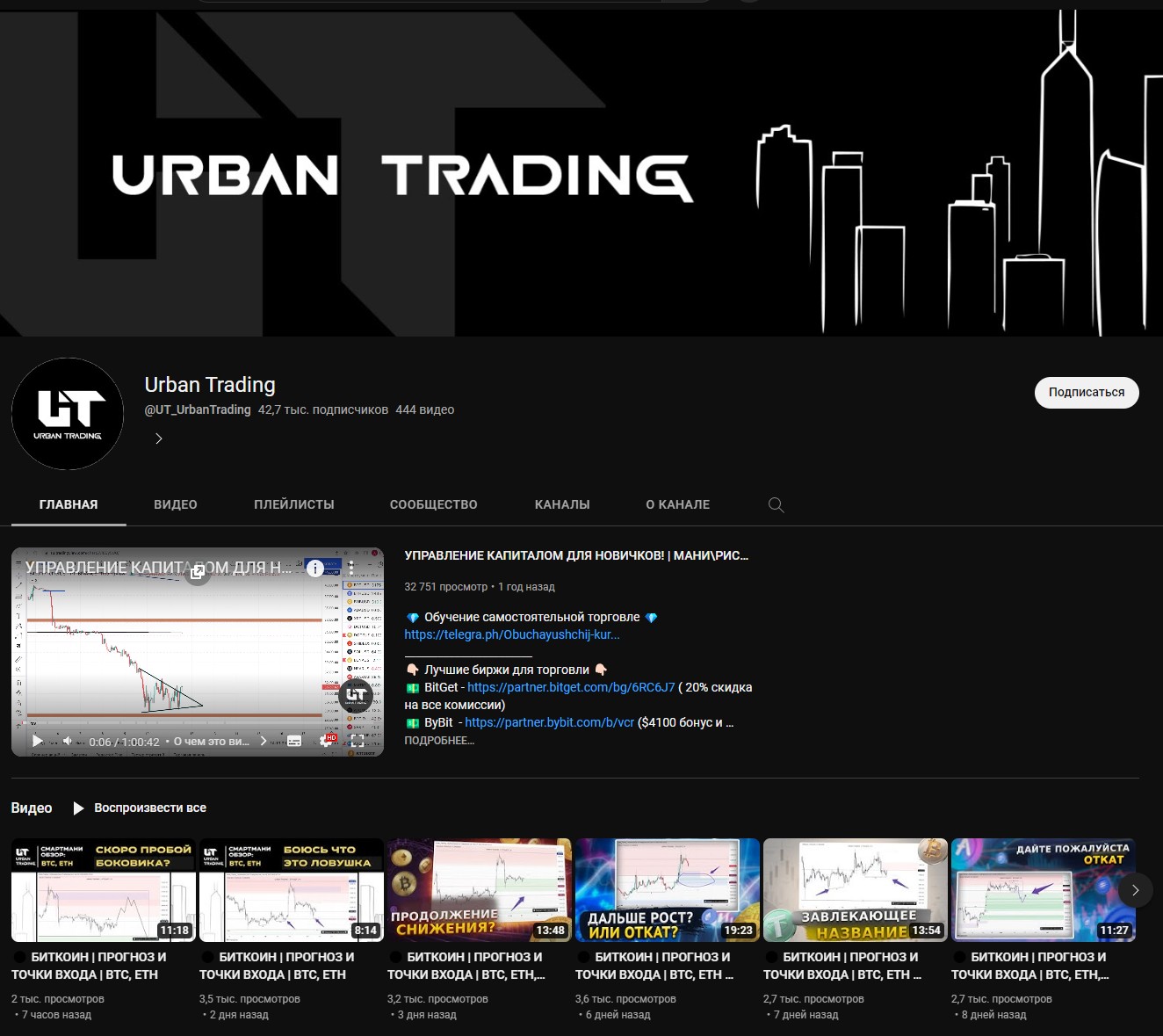
Task: Click the 444 видео count
Action: click(425, 409)
